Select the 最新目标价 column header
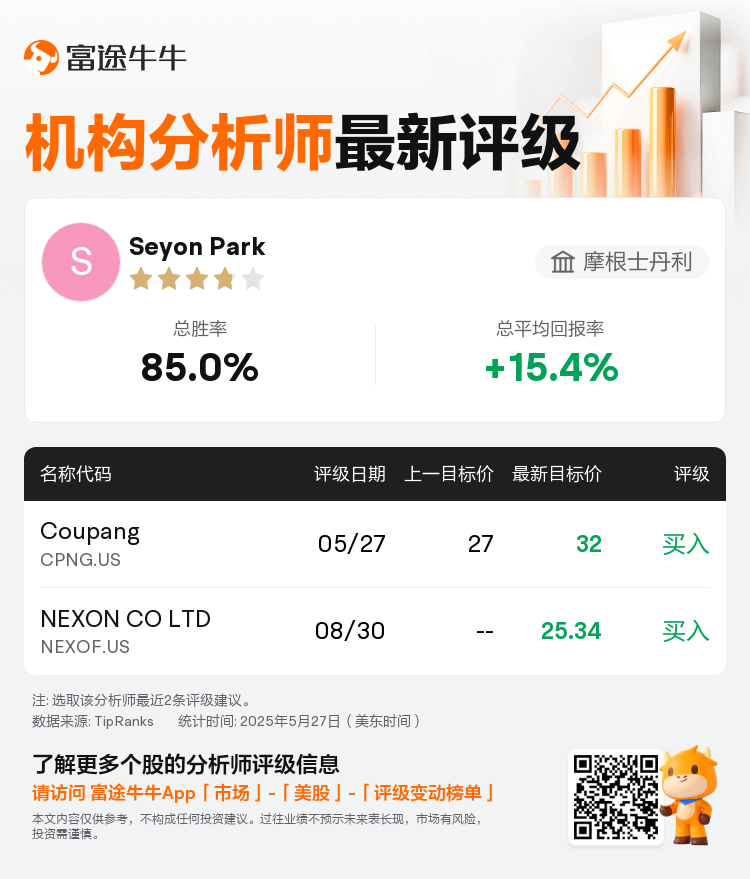 click(x=557, y=474)
